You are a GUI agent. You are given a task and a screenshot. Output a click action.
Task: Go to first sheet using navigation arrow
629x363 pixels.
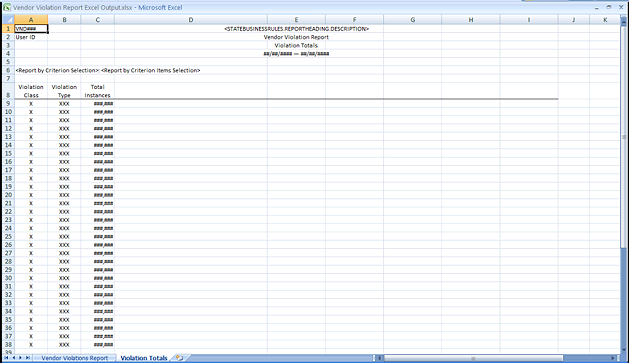tap(6, 358)
